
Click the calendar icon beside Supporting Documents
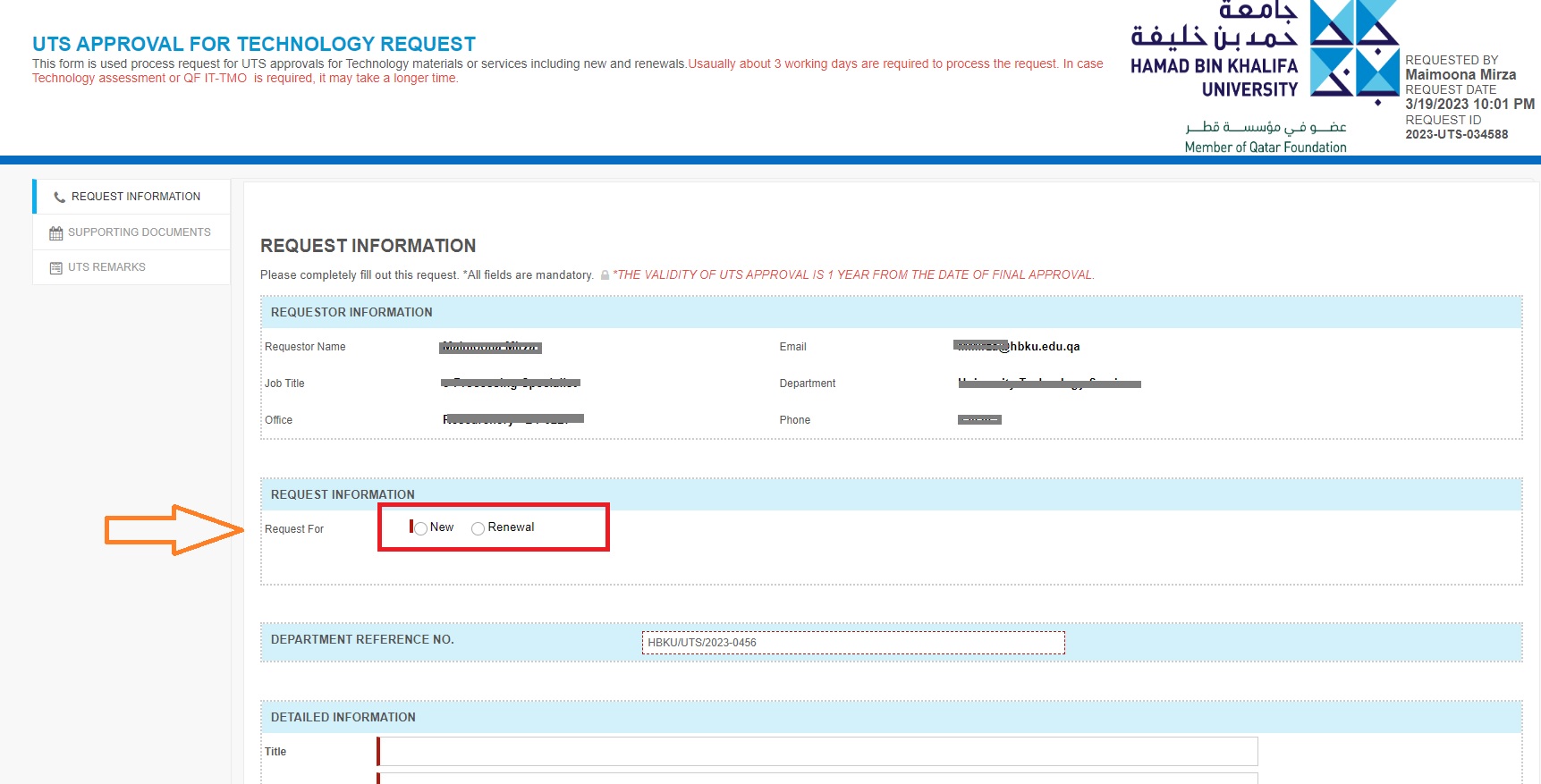tap(56, 233)
